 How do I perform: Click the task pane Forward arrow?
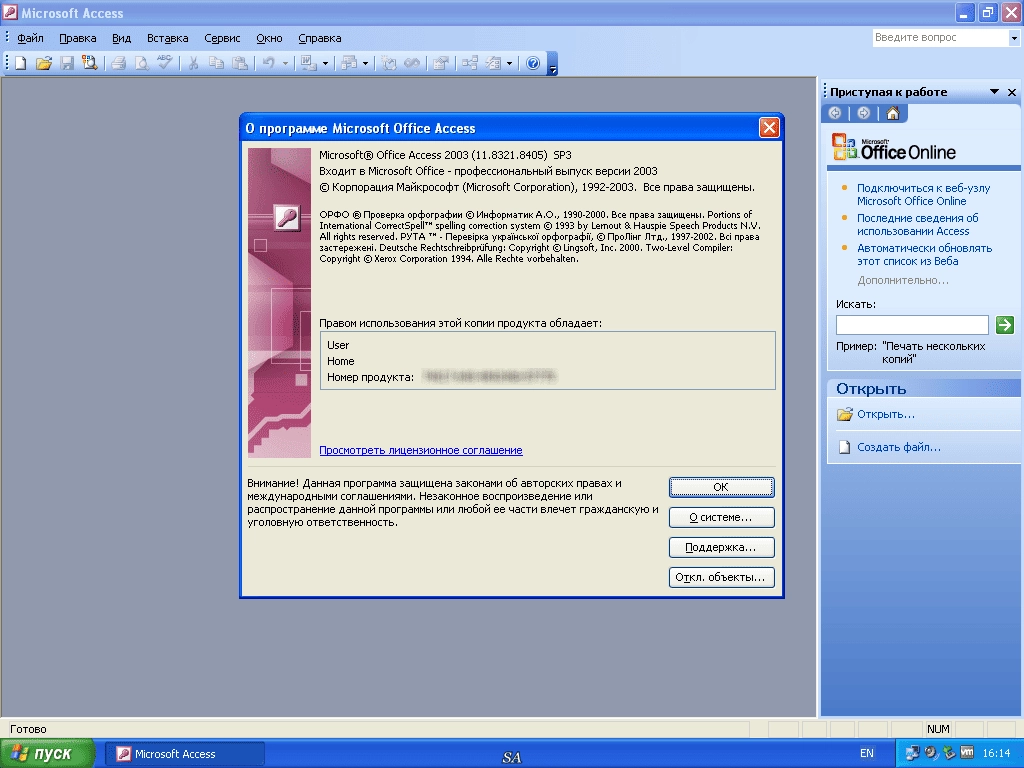tap(863, 113)
